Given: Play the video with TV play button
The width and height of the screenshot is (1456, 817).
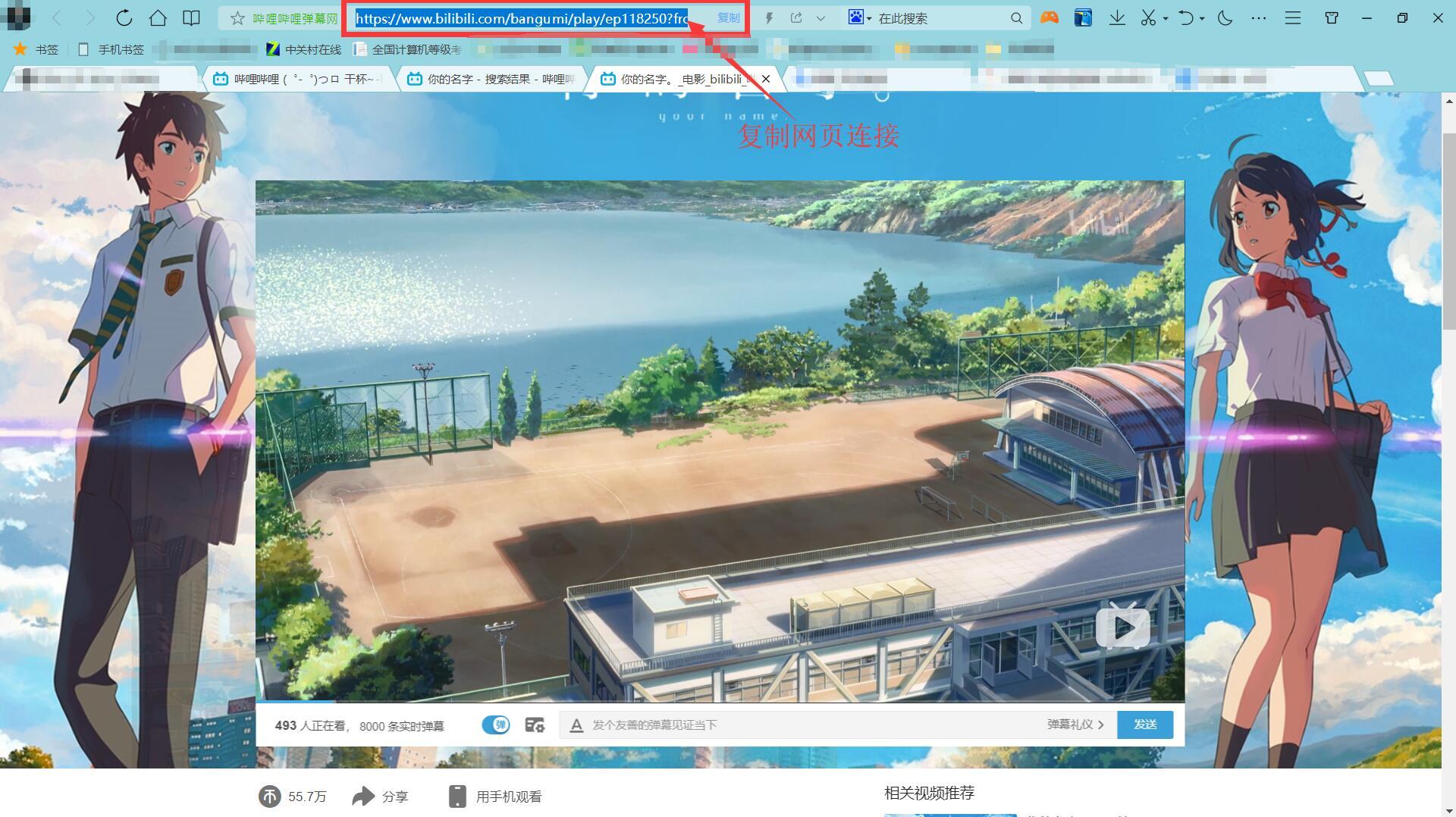Looking at the screenshot, I should (1123, 626).
